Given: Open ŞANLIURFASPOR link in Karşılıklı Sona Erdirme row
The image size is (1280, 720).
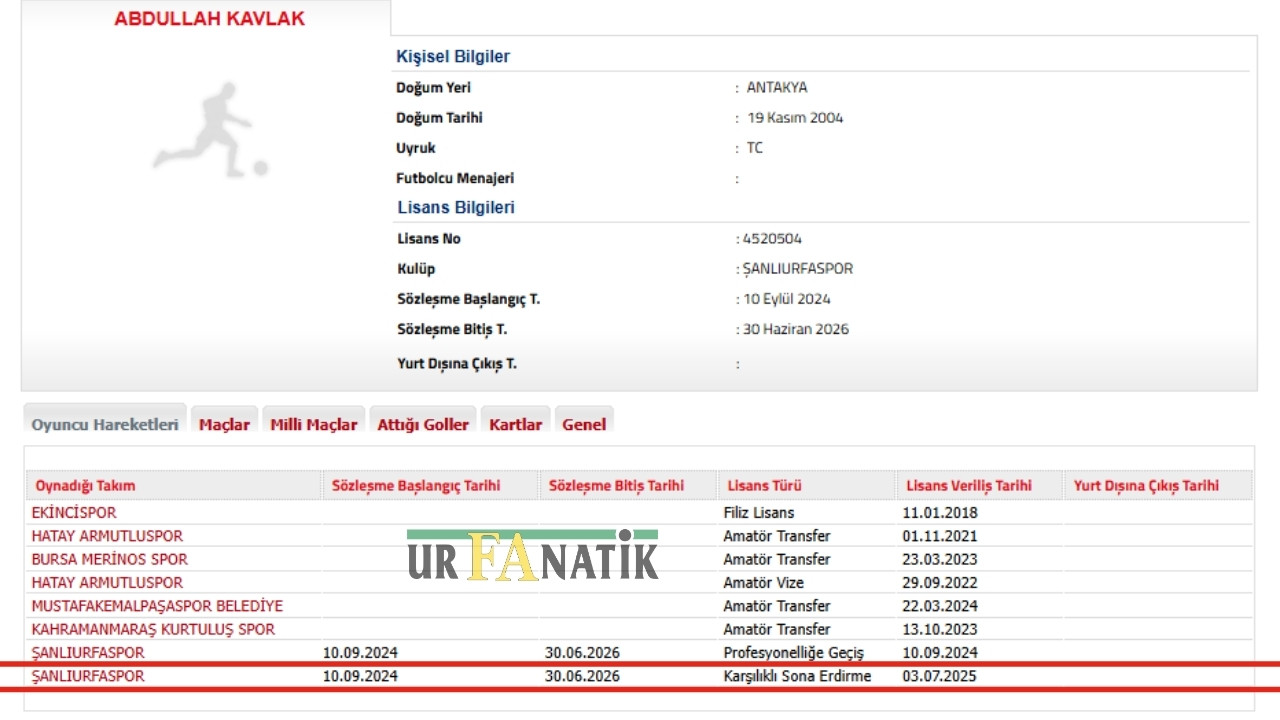Looking at the screenshot, I should point(88,676).
